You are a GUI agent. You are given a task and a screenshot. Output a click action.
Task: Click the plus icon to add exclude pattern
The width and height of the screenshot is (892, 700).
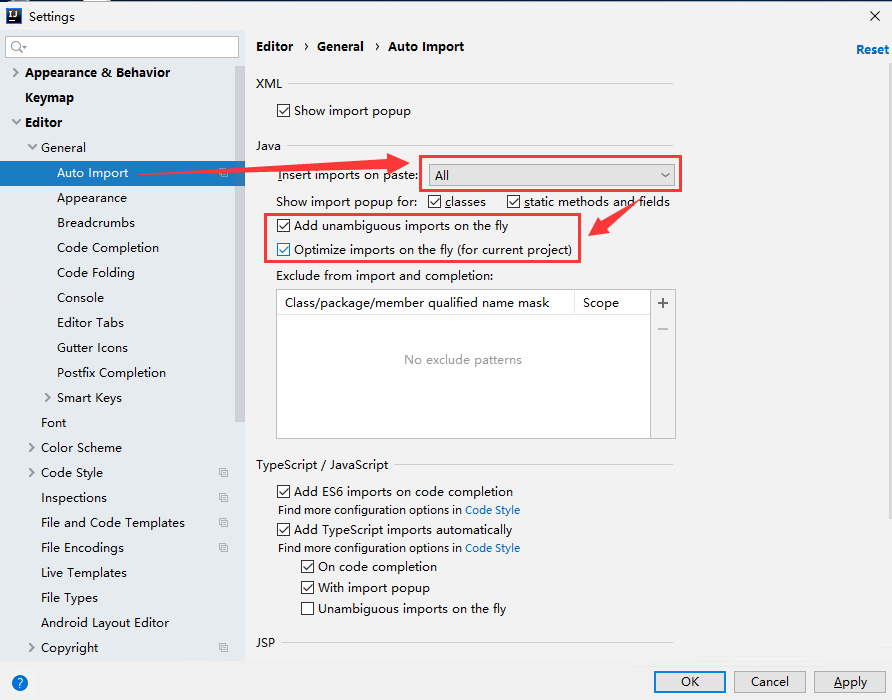(663, 303)
